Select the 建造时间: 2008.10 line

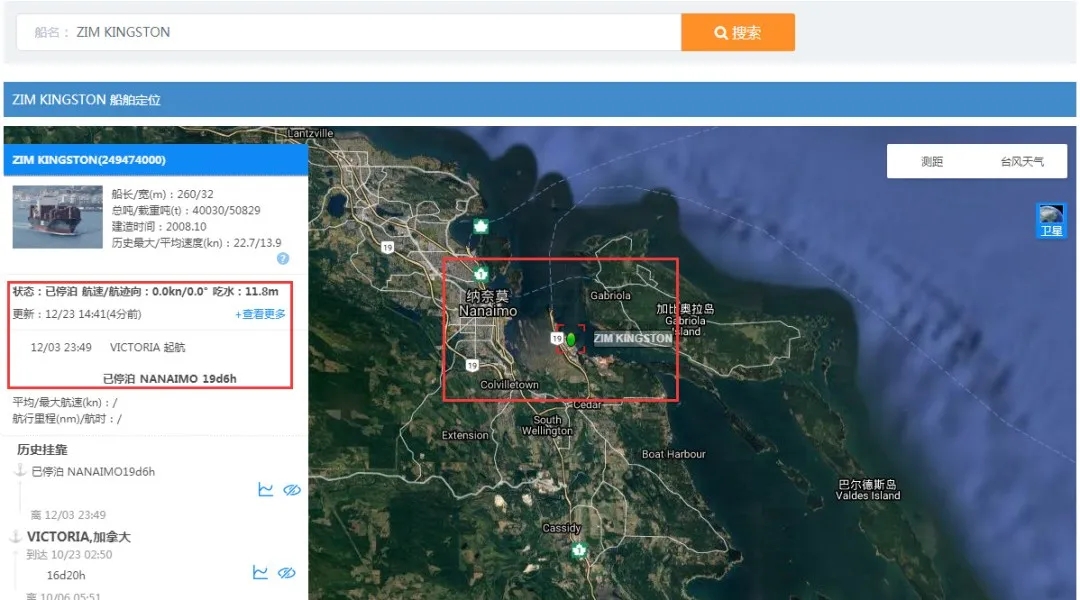pos(159,227)
